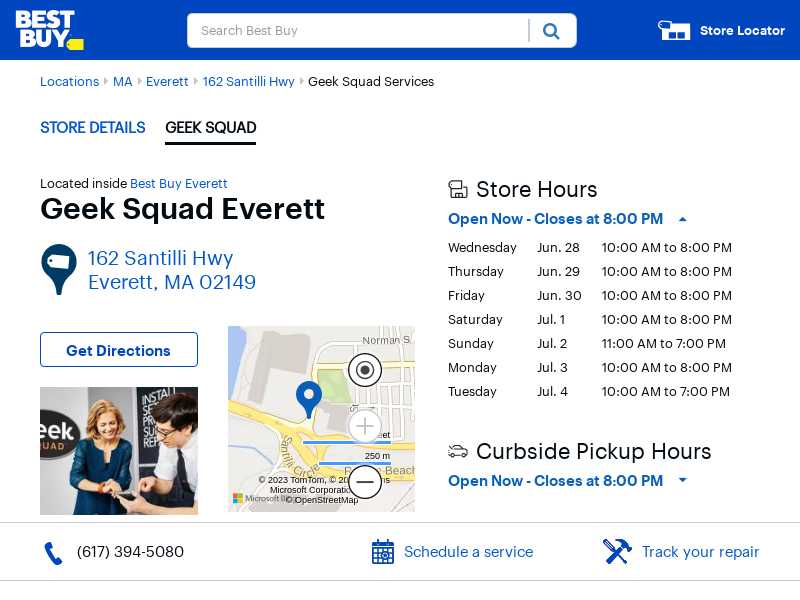The width and height of the screenshot is (800, 600).
Task: Click the Get Directions button
Action: tap(119, 350)
